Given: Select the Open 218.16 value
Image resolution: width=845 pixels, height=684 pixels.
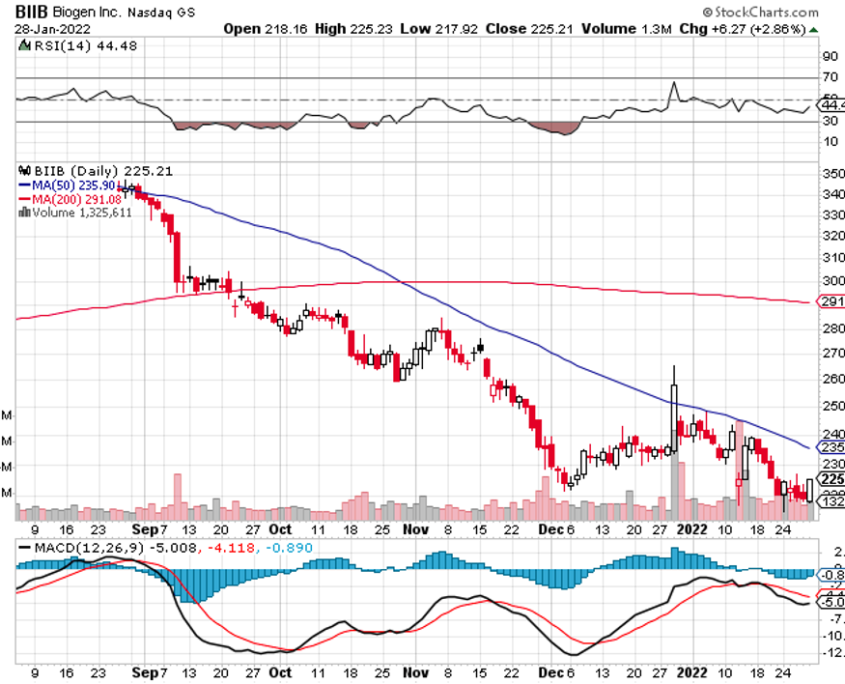Looking at the screenshot, I should click(x=265, y=29).
